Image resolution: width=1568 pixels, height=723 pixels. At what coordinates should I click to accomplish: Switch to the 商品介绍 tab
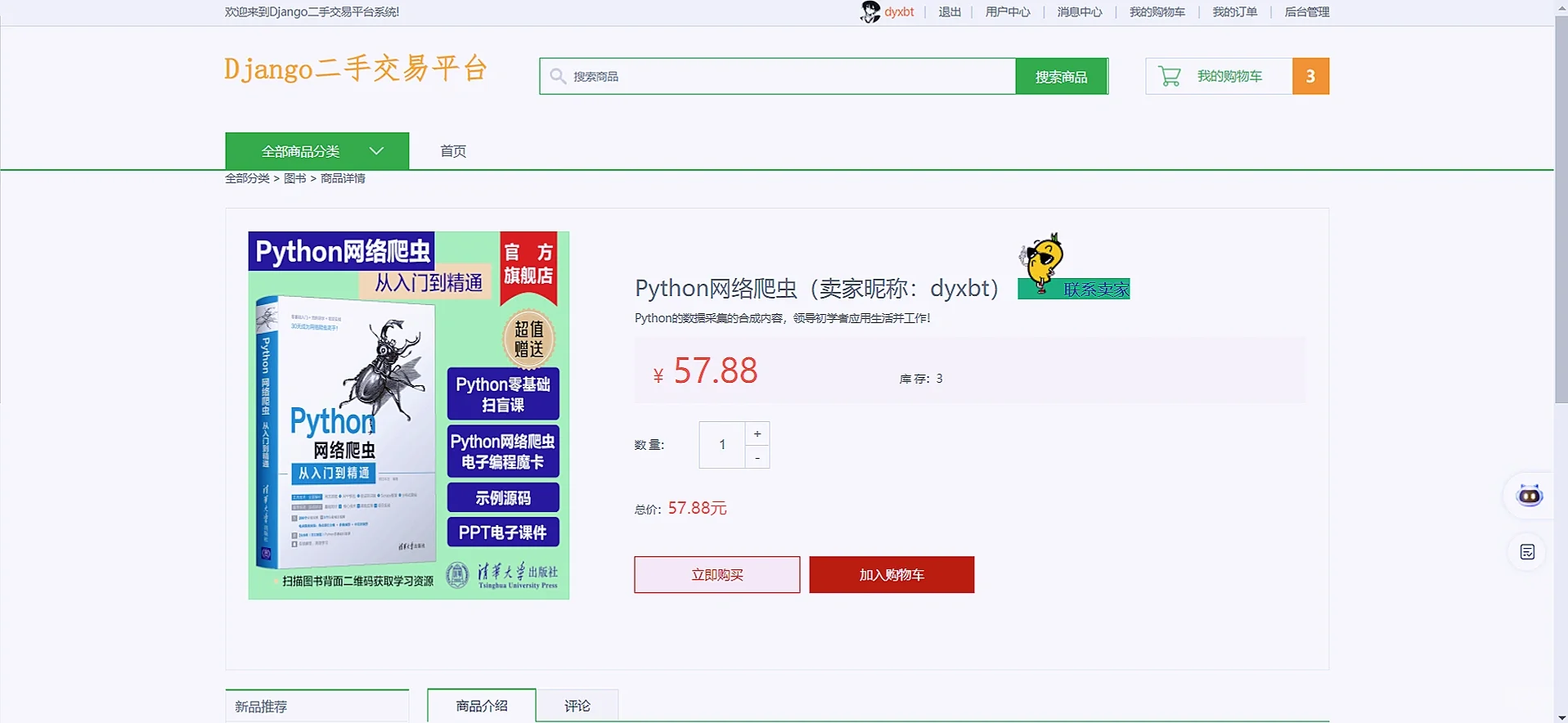tap(482, 706)
